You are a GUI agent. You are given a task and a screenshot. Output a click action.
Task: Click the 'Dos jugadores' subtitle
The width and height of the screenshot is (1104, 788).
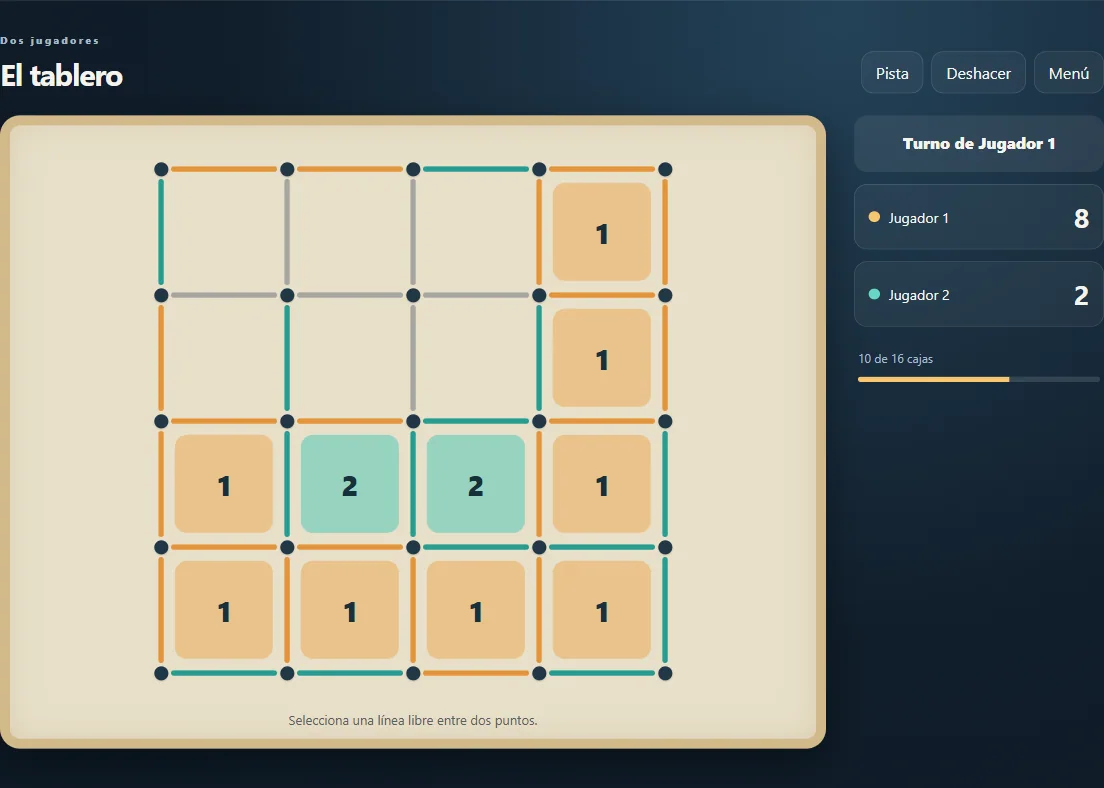[x=50, y=41]
